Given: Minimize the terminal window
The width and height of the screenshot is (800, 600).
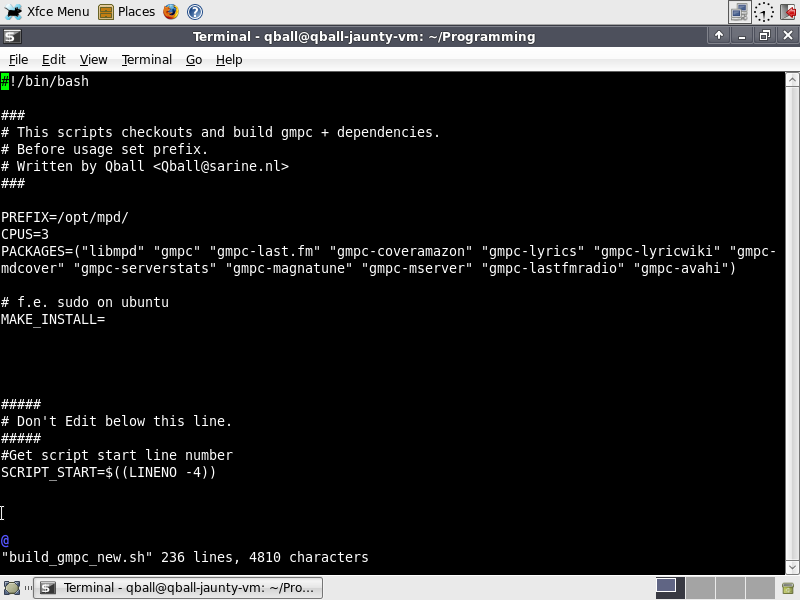Looking at the screenshot, I should pos(742,35).
